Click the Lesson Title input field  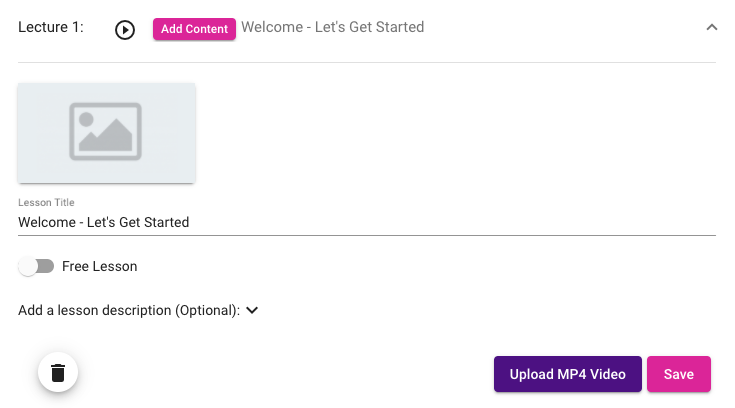367,222
